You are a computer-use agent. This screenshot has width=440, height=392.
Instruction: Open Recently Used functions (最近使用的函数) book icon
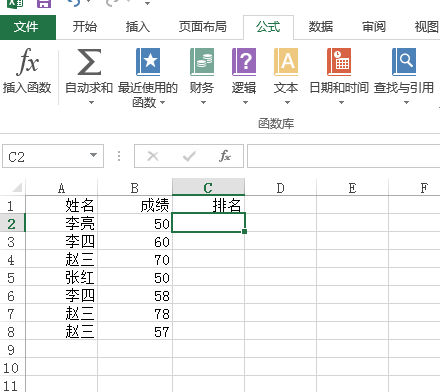pos(148,62)
